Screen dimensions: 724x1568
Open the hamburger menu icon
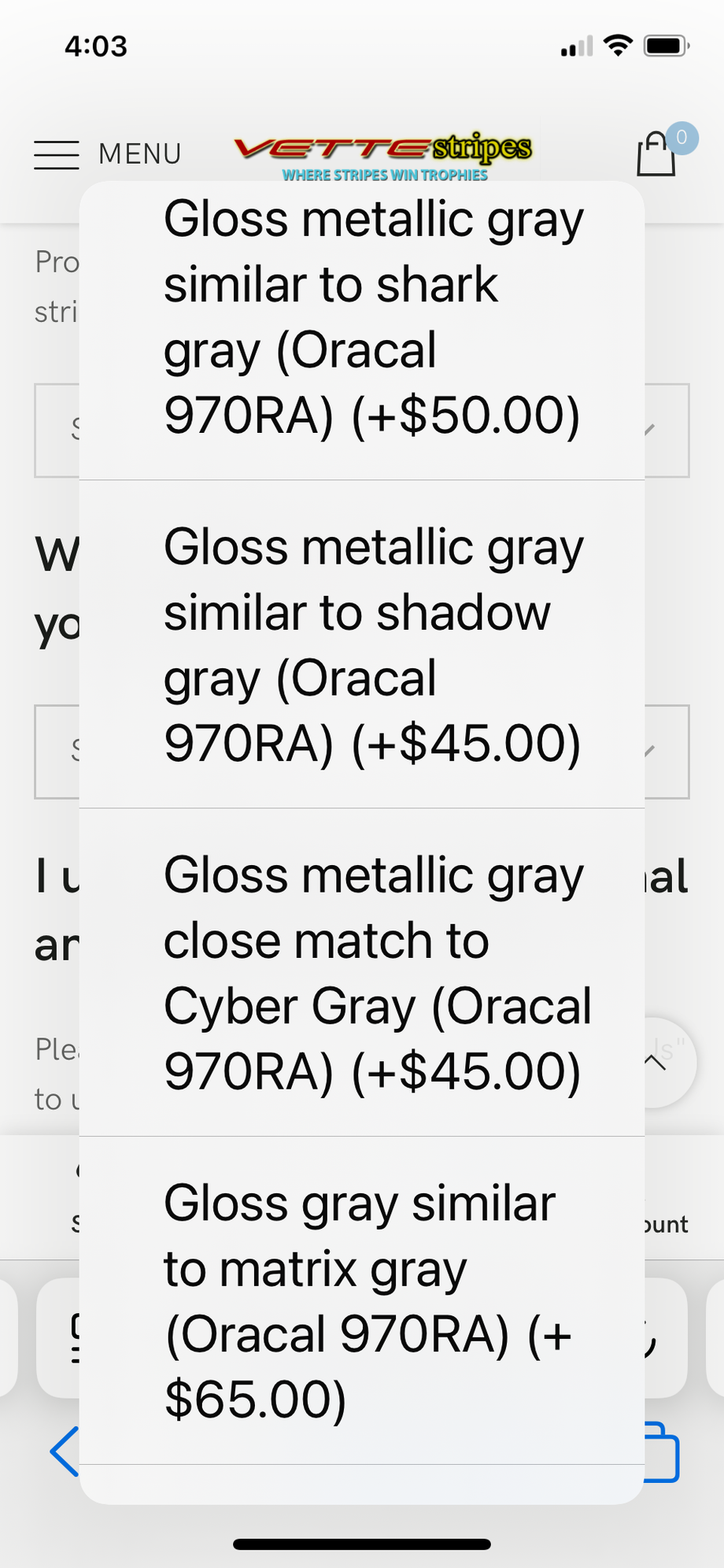[57, 155]
